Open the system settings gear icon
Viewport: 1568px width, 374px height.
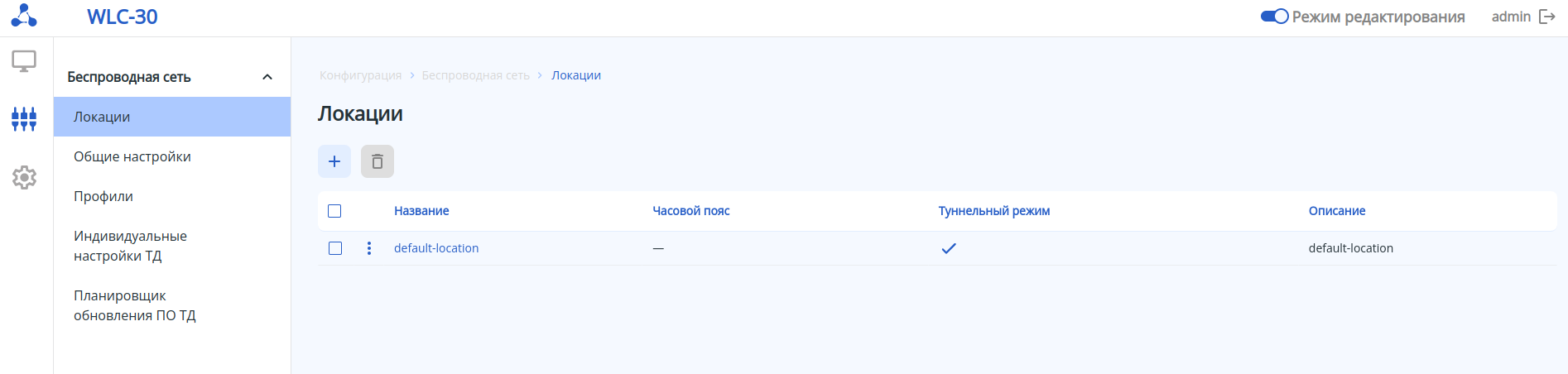[x=24, y=177]
